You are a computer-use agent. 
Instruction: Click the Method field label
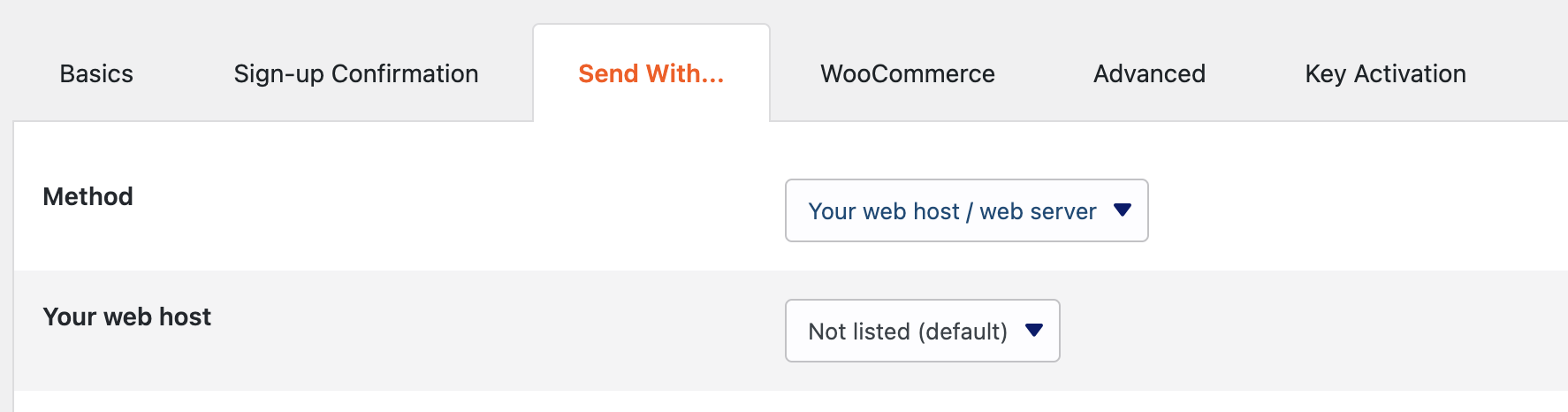pyautogui.click(x=88, y=196)
